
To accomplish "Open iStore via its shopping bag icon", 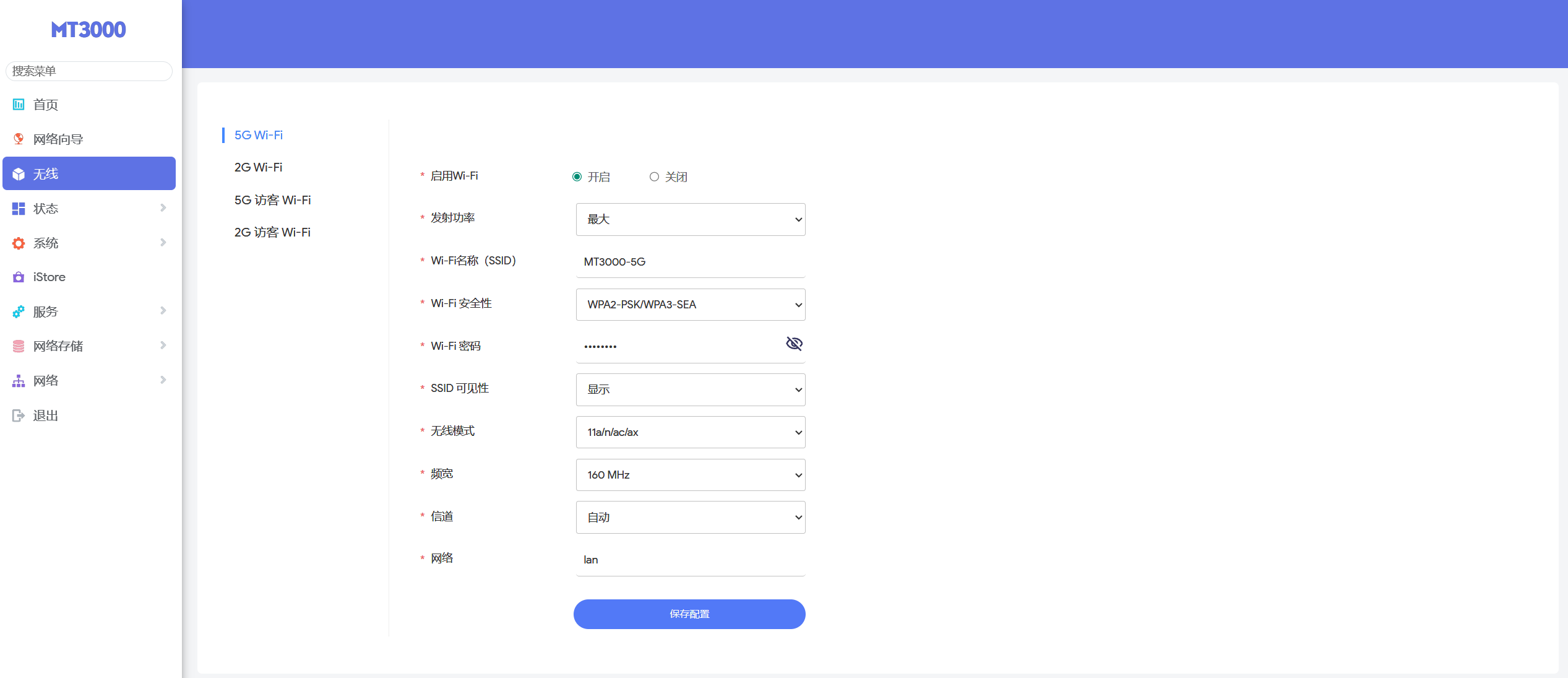I will coord(19,277).
